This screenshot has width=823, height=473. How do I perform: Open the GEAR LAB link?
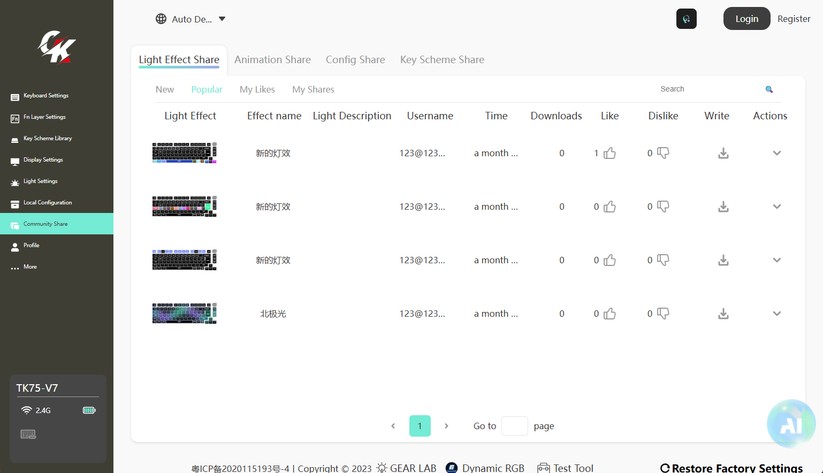click(x=407, y=468)
